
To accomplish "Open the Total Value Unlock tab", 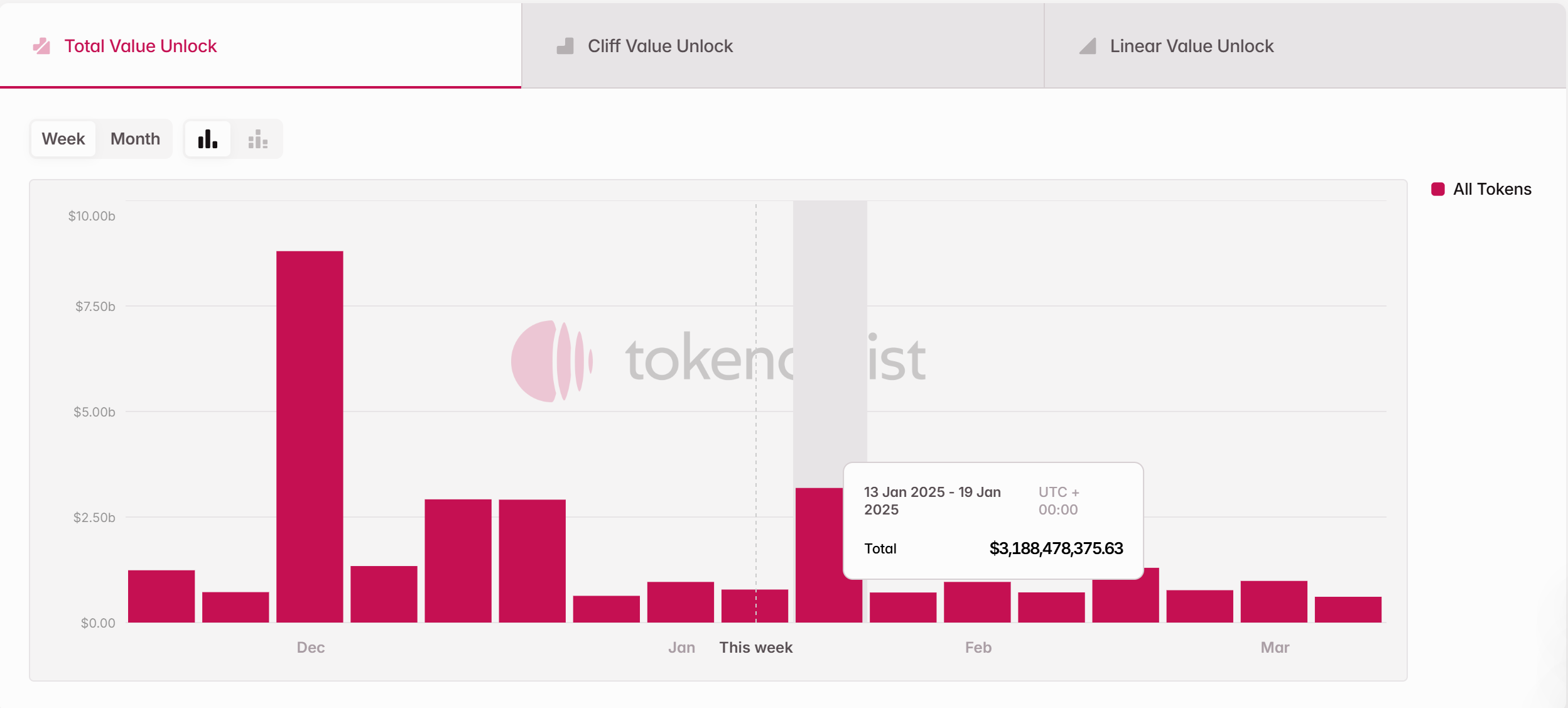I will 260,45.
